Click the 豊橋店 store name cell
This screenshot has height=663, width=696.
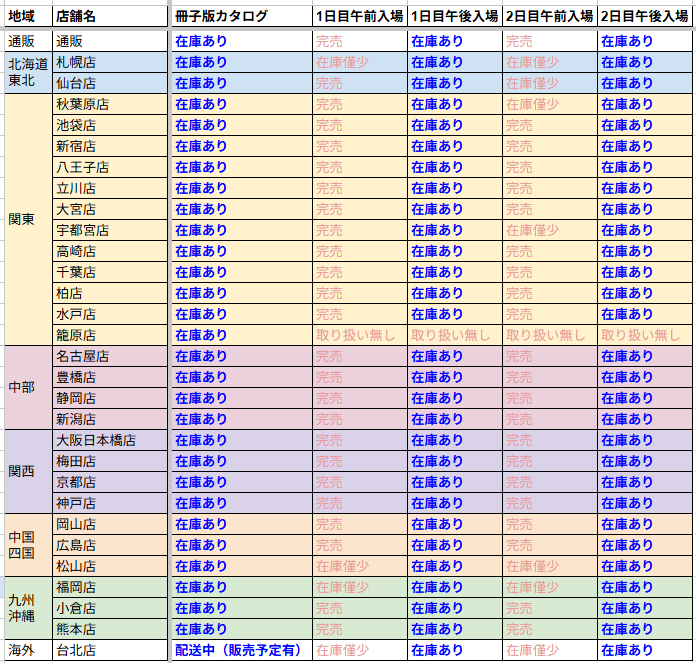110,377
